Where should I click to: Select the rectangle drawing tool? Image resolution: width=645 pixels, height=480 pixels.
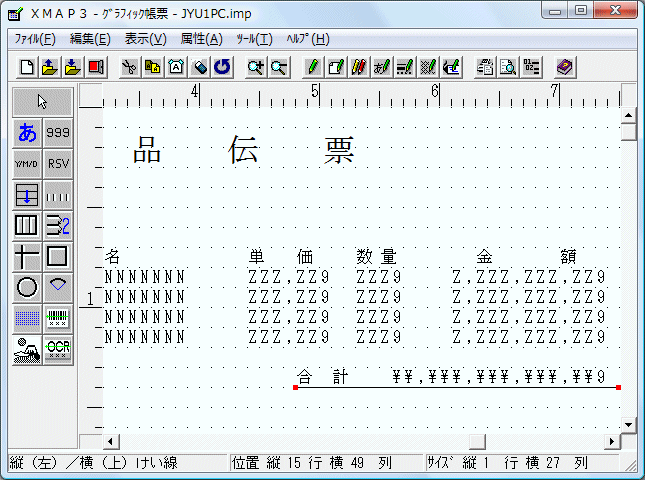(58, 256)
